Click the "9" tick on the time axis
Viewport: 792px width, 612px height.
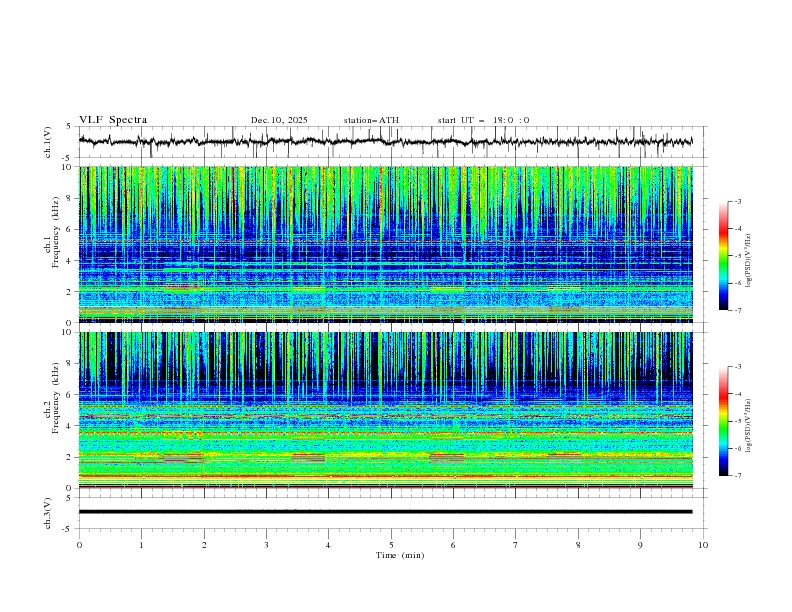[640, 545]
